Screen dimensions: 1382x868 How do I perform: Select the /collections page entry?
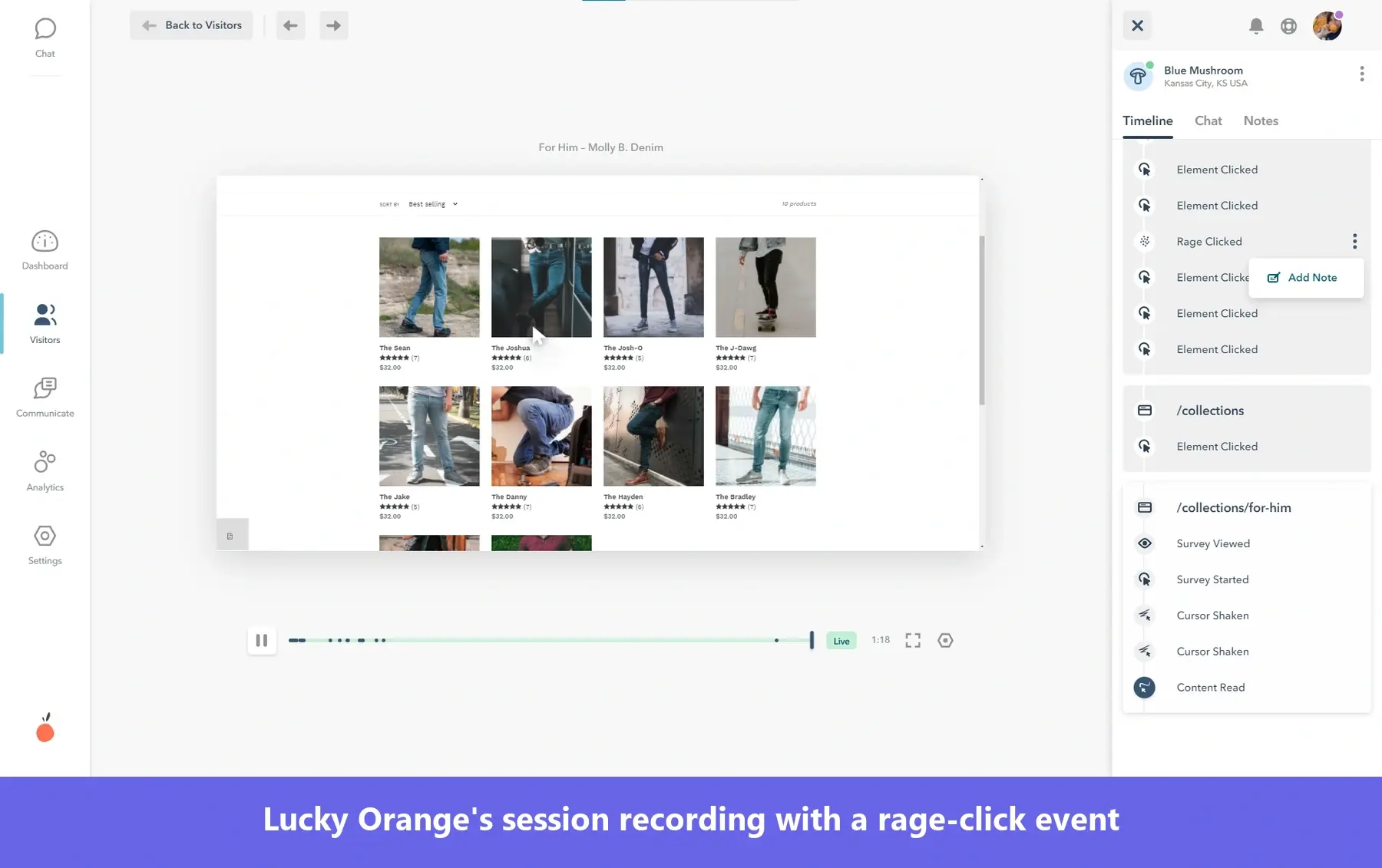tap(1209, 411)
